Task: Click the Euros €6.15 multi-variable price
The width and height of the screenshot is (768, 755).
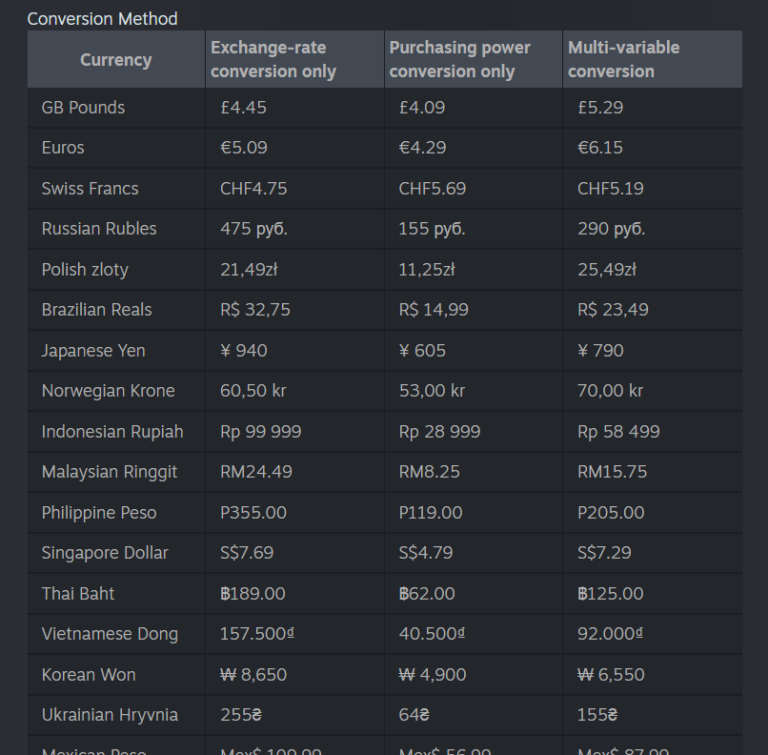Action: [600, 148]
